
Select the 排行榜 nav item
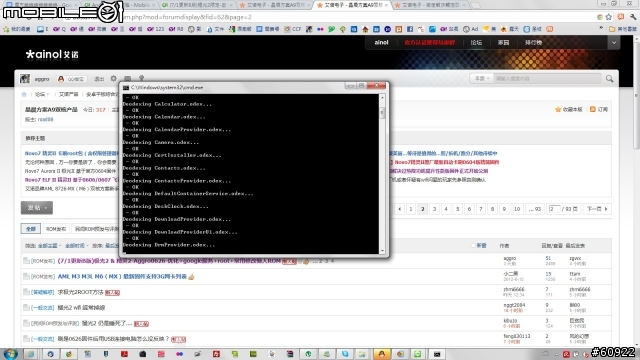[x=533, y=42]
